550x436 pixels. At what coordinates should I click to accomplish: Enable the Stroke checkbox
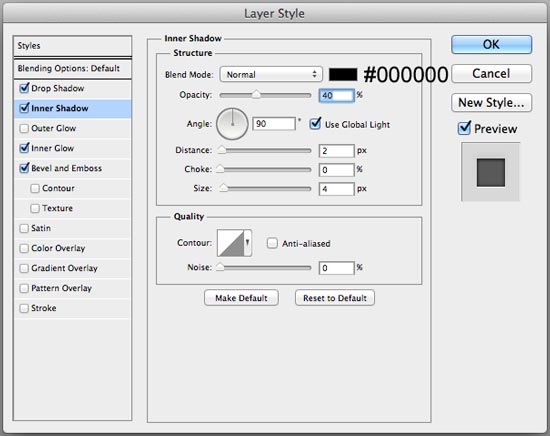click(24, 308)
